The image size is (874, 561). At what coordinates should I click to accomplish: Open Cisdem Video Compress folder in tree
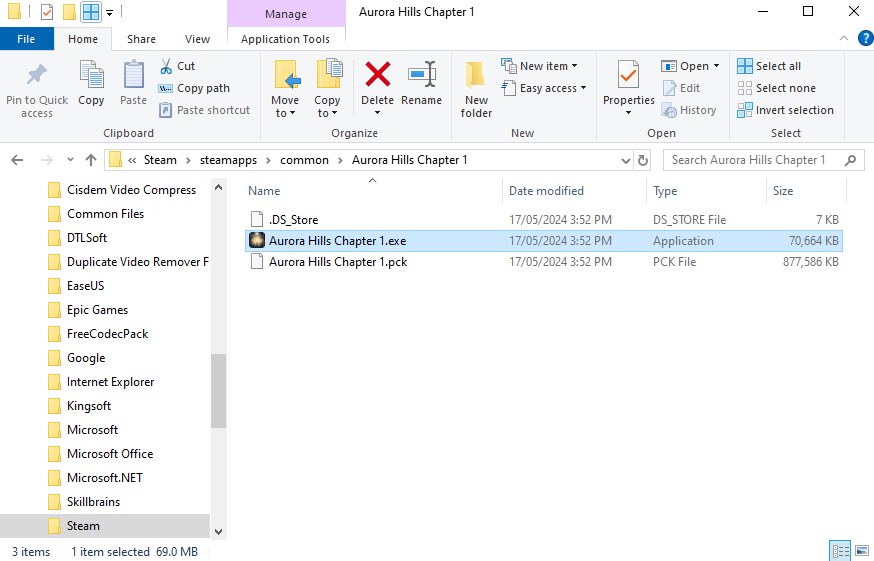122,190
